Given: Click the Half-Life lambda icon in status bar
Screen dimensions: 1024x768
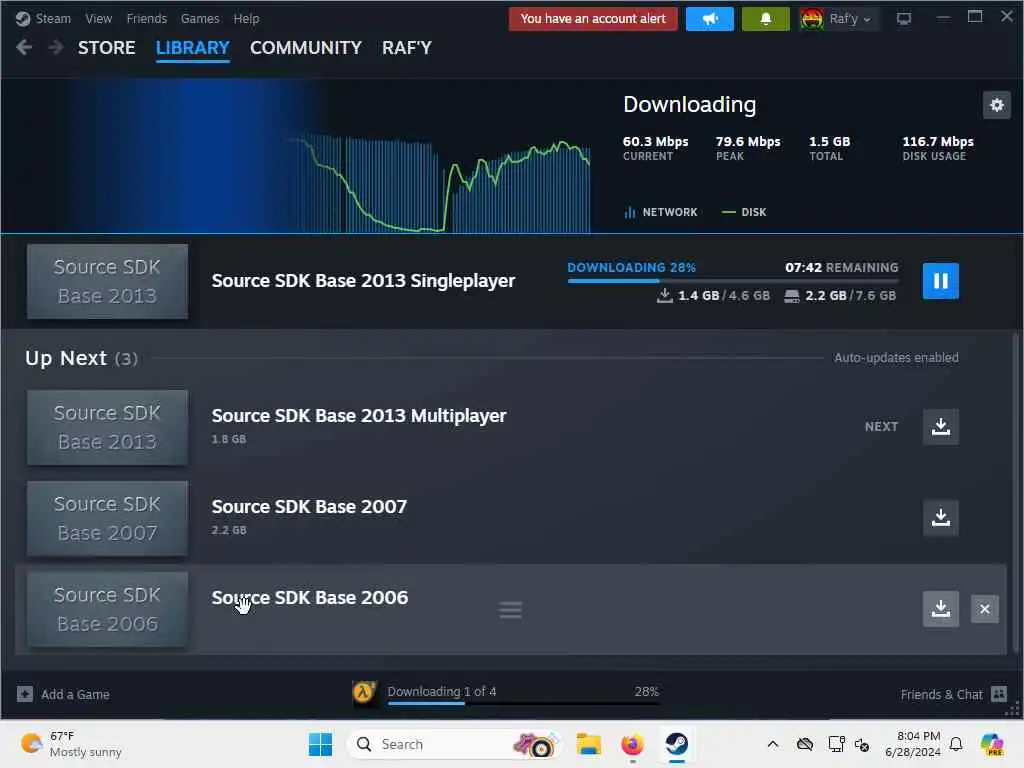Looking at the screenshot, I should [364, 693].
